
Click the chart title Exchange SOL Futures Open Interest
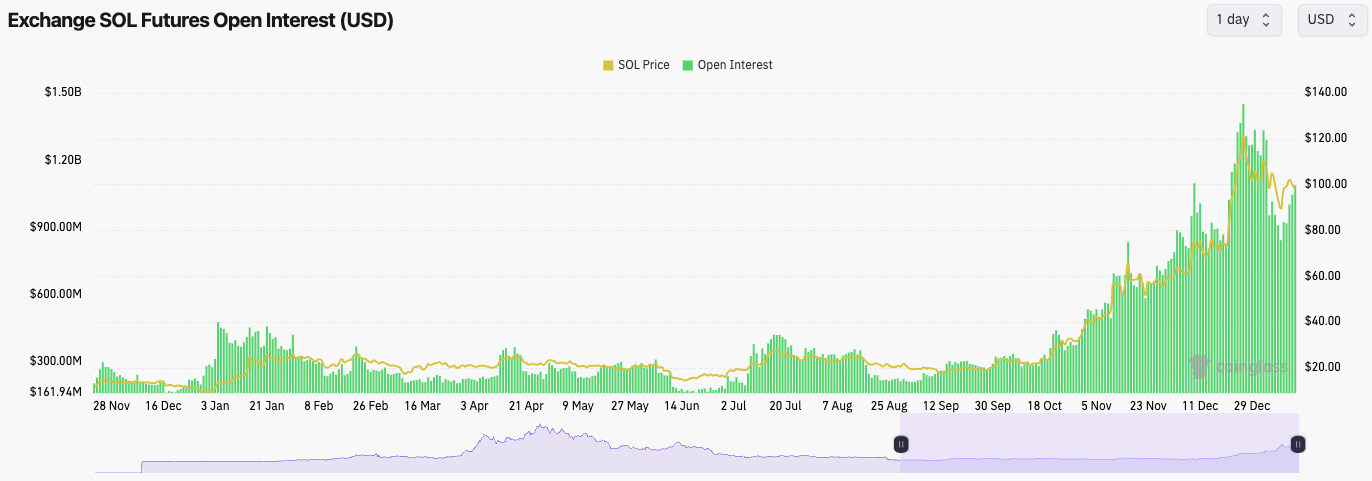[201, 21]
